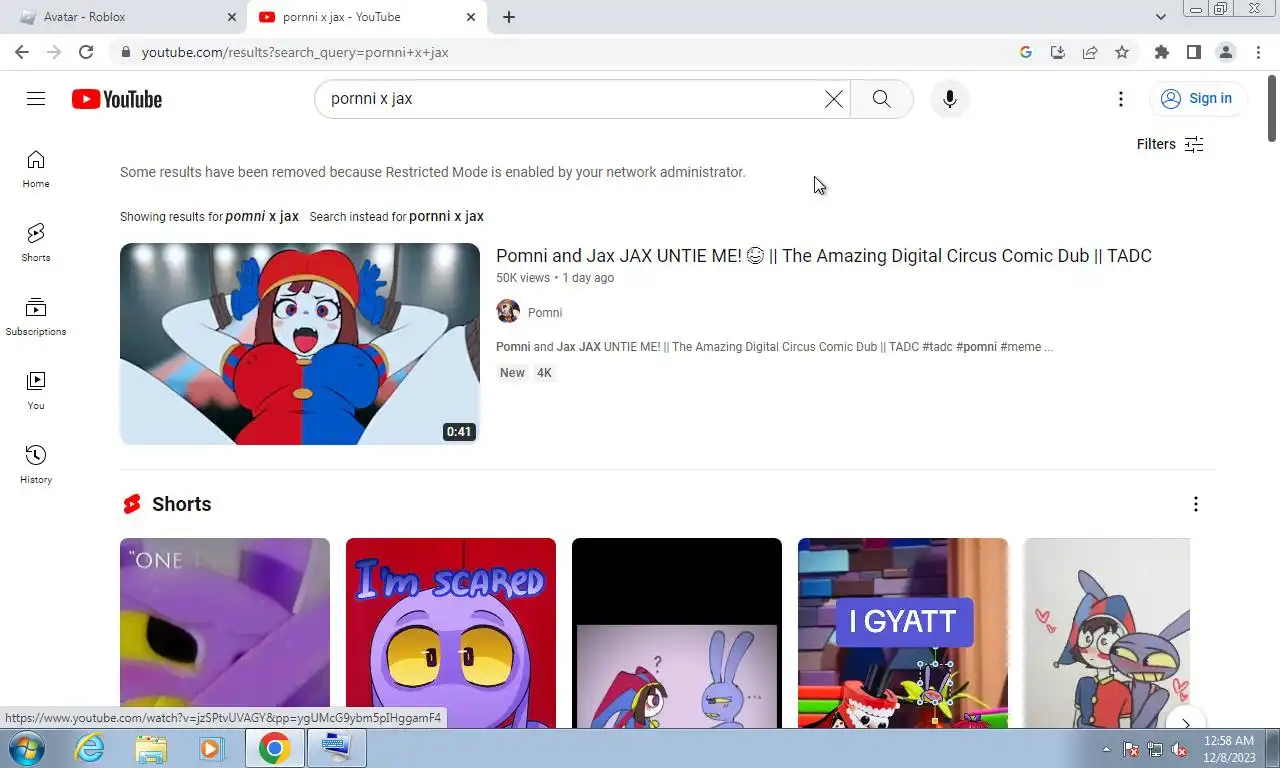Open Subscriptions in the sidebar
Screen dimensions: 1280x768
[x=36, y=317]
